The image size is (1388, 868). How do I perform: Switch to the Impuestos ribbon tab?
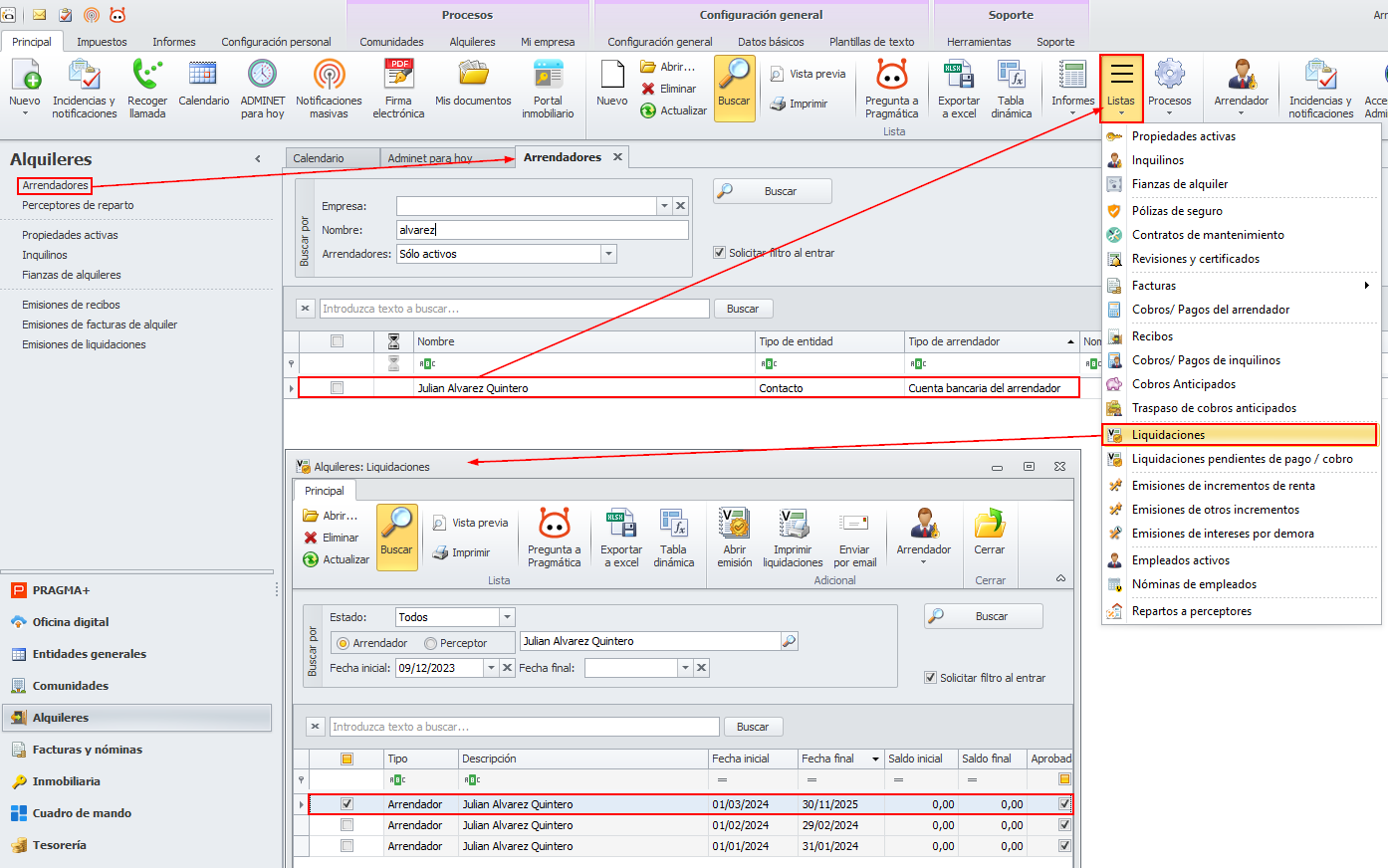(102, 42)
